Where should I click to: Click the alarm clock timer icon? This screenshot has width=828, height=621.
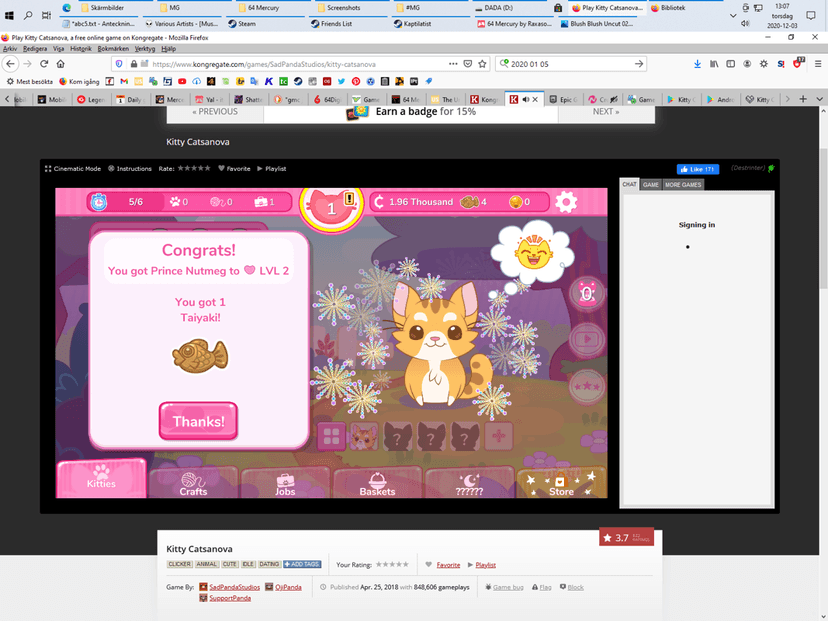point(98,202)
